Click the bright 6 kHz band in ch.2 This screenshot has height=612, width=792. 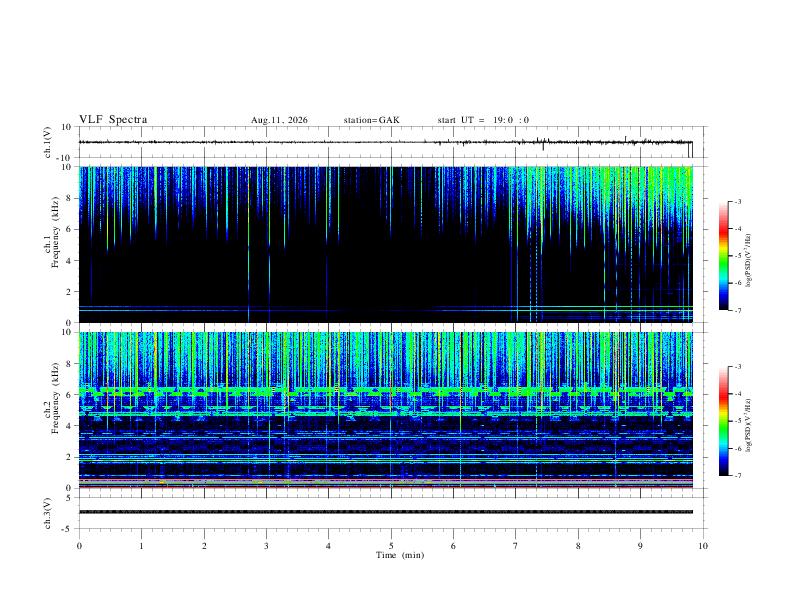[386, 390]
